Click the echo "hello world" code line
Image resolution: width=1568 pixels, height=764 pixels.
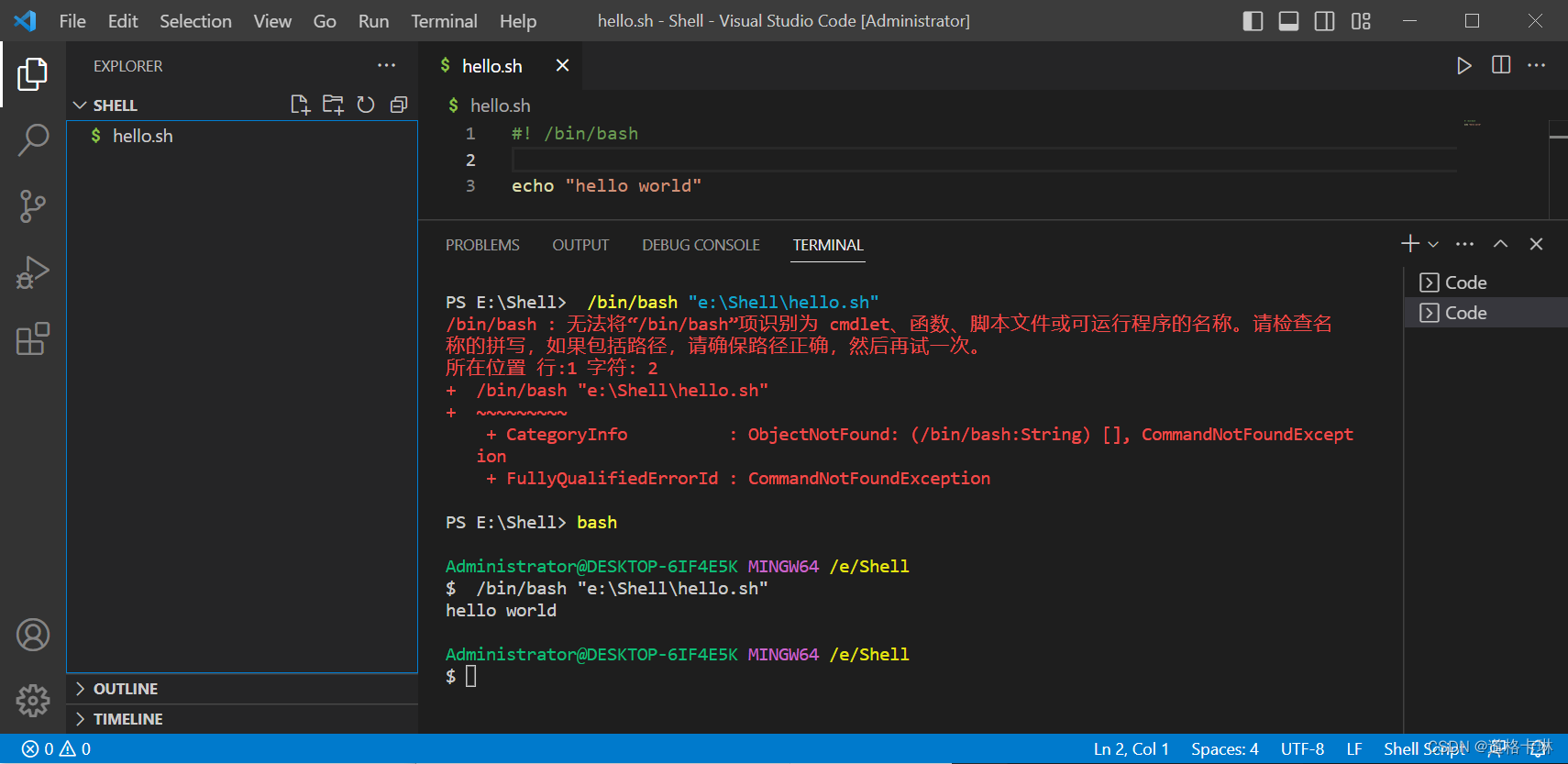tap(606, 185)
